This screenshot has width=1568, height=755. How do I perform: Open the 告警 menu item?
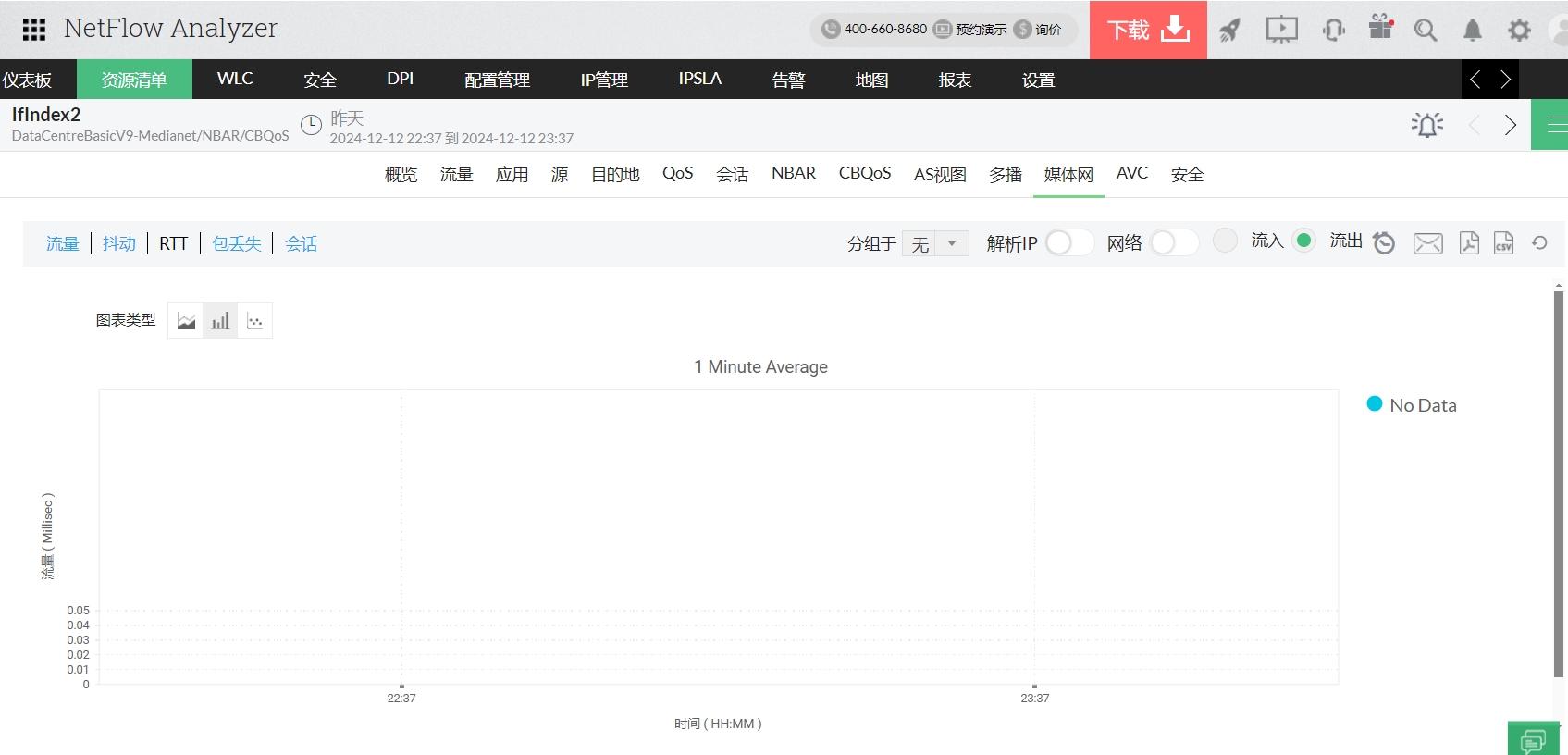click(788, 80)
